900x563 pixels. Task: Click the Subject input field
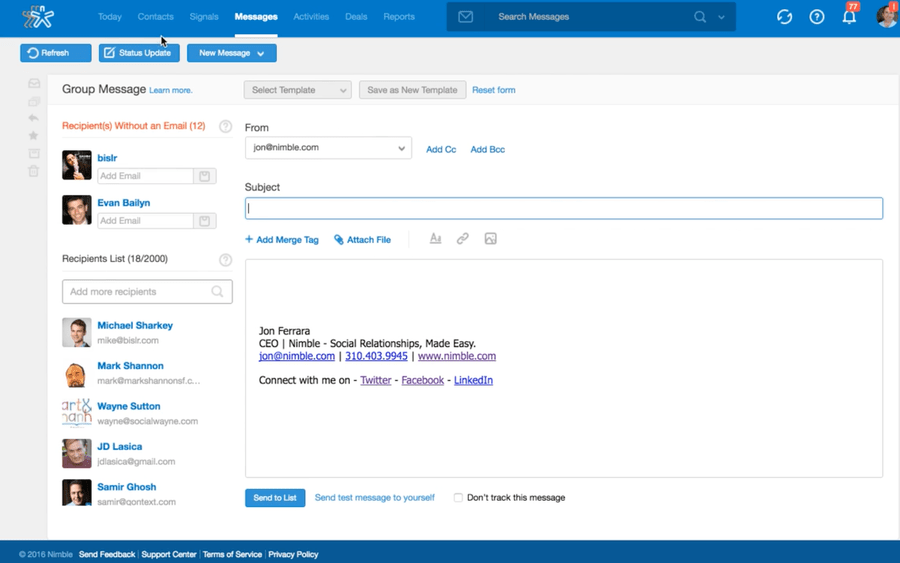[x=564, y=208]
